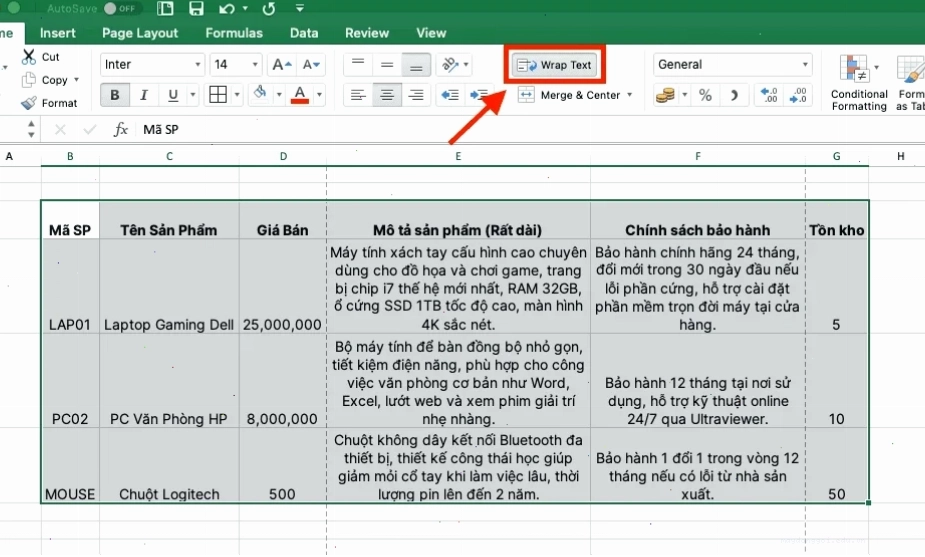The image size is (925, 557).
Task: Click the Increase Decimal icon
Action: 769,95
